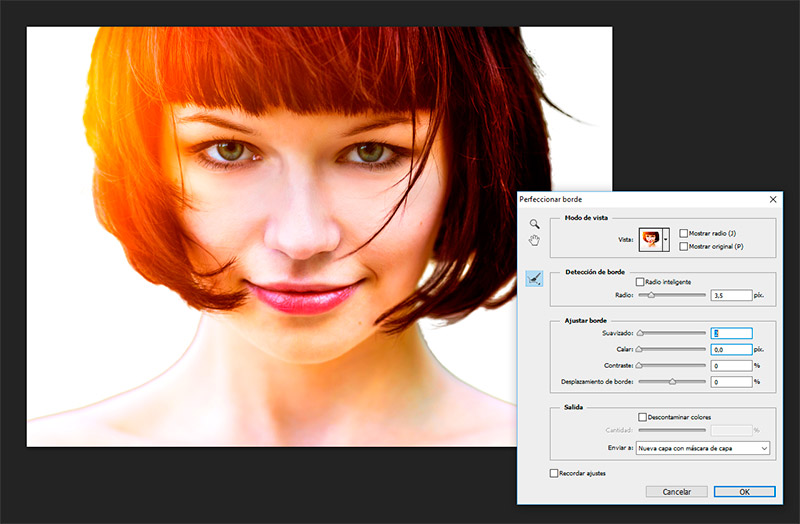Click the Suavizado slider
Viewport: 800px width, 524px height.
point(671,333)
